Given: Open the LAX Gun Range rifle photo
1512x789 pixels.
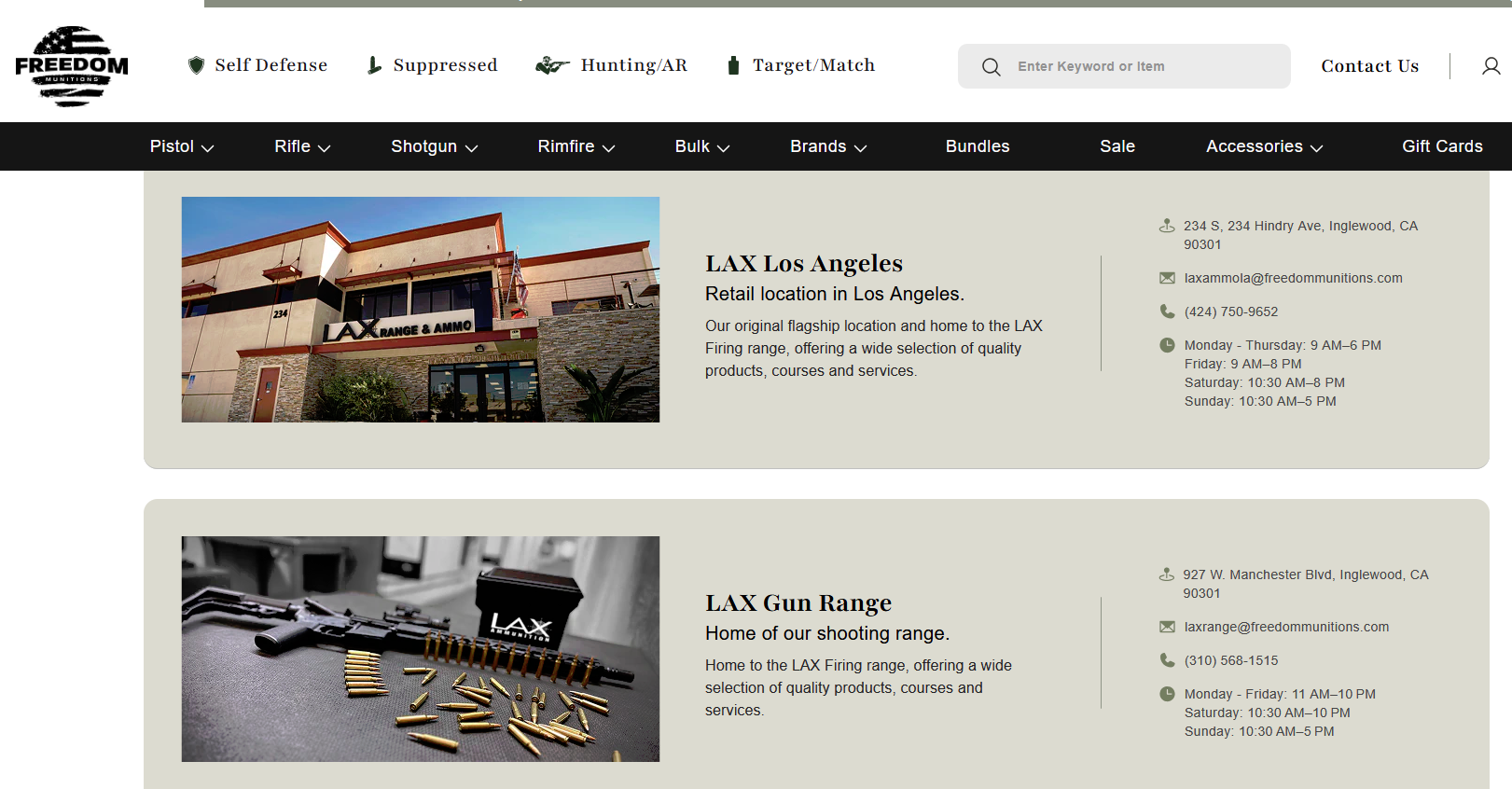Looking at the screenshot, I should 421,648.
